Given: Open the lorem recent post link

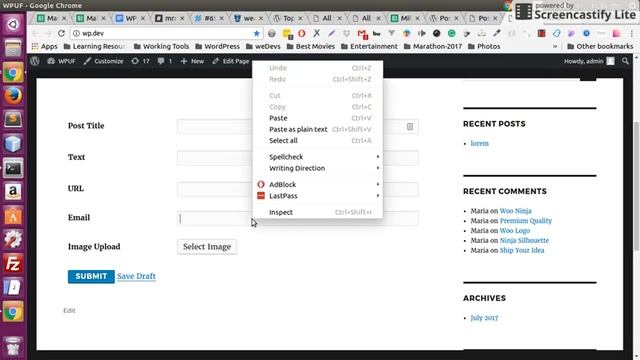Looking at the screenshot, I should point(480,144).
